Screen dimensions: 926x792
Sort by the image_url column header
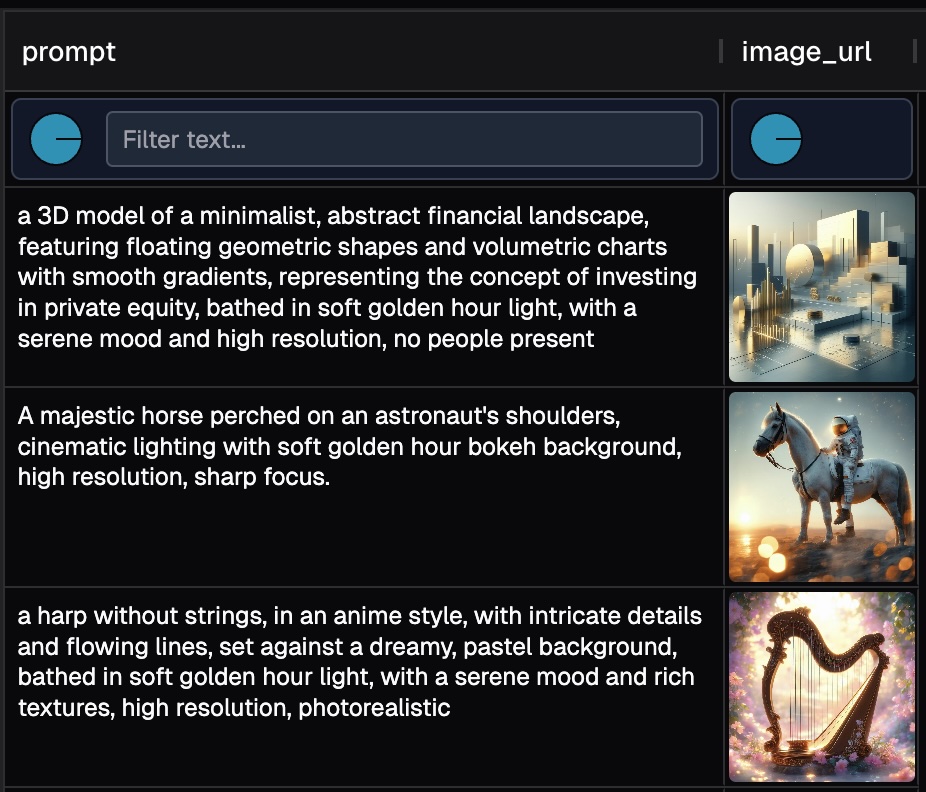[x=806, y=52]
